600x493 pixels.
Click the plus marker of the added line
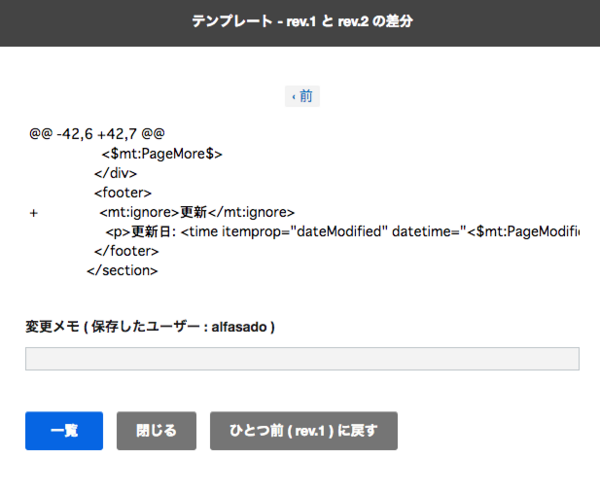coord(34,212)
